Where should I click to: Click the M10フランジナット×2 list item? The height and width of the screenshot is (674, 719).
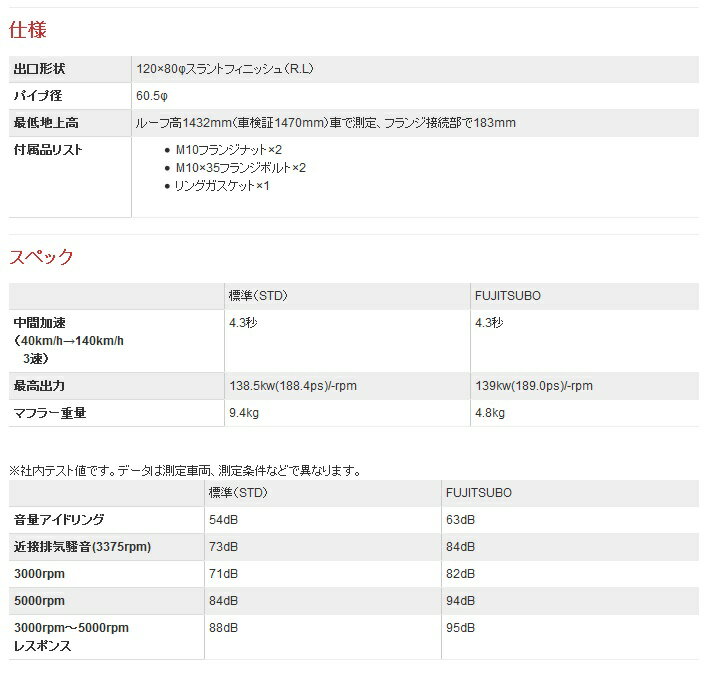221,150
